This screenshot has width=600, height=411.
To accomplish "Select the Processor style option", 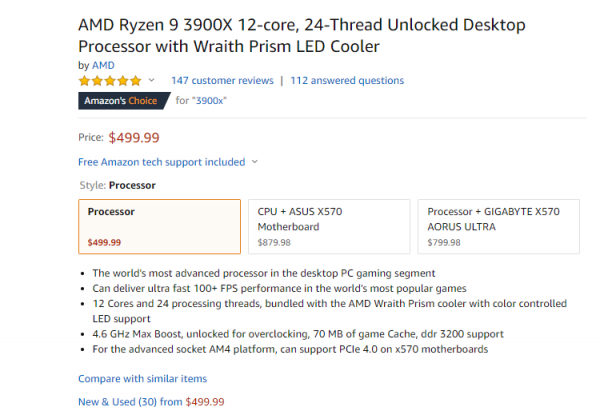I will [159, 226].
